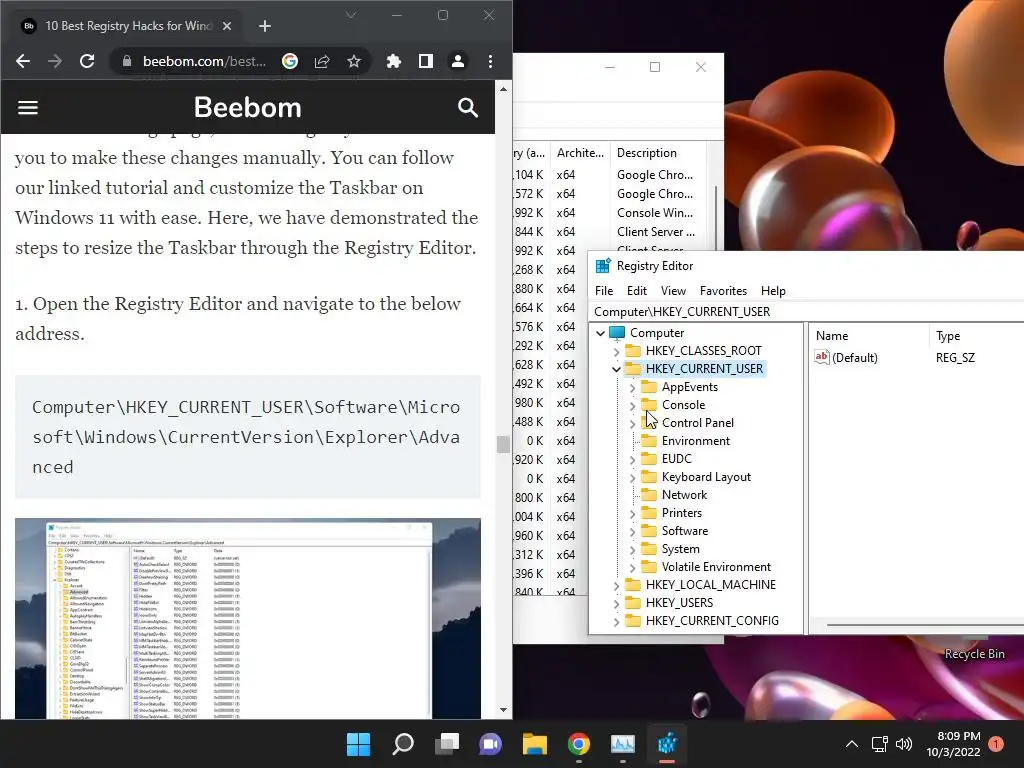Screen dimensions: 1024x768
Task: Expand Keyboard Layout key chevron
Action: [x=632, y=477]
